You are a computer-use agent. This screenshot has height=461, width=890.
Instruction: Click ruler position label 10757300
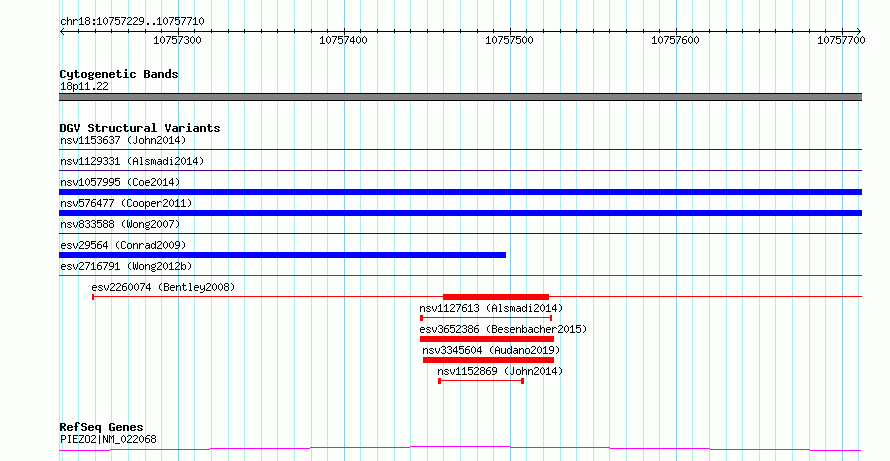[178, 40]
